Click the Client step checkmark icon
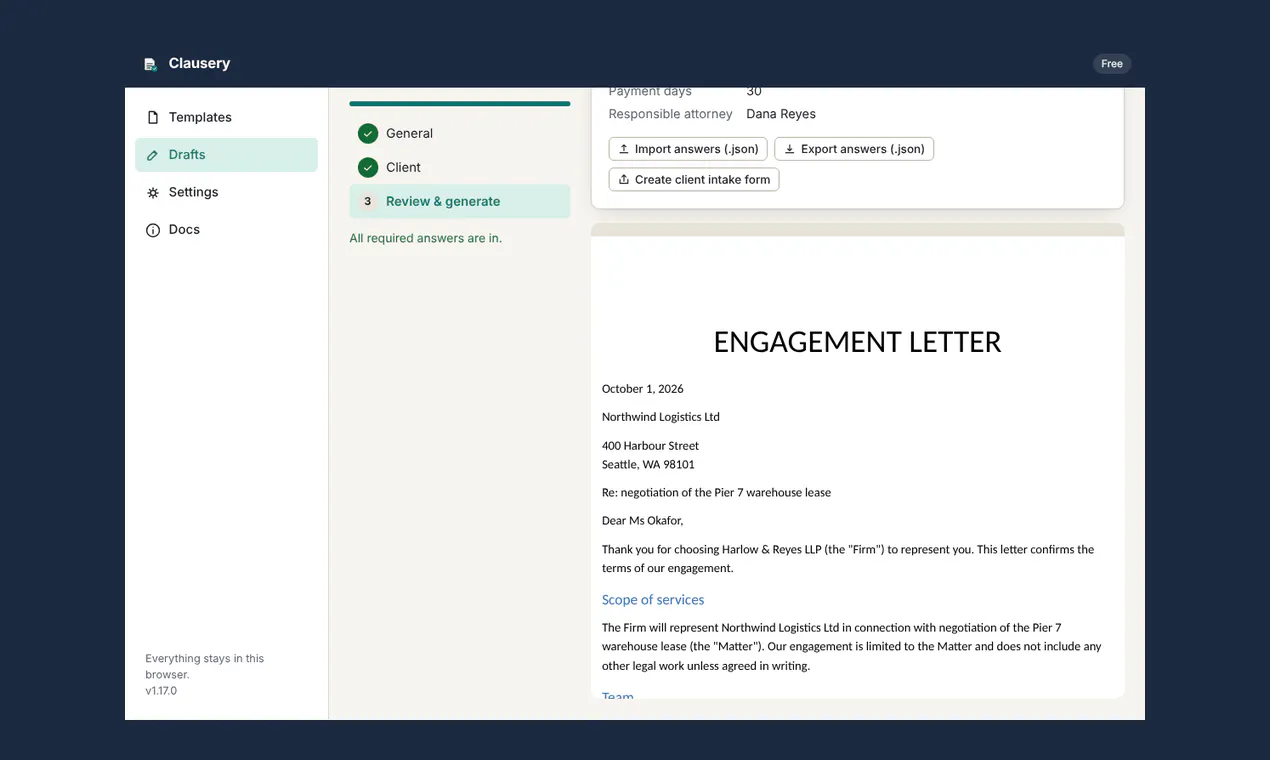Viewport: 1270px width, 760px height. 368,167
